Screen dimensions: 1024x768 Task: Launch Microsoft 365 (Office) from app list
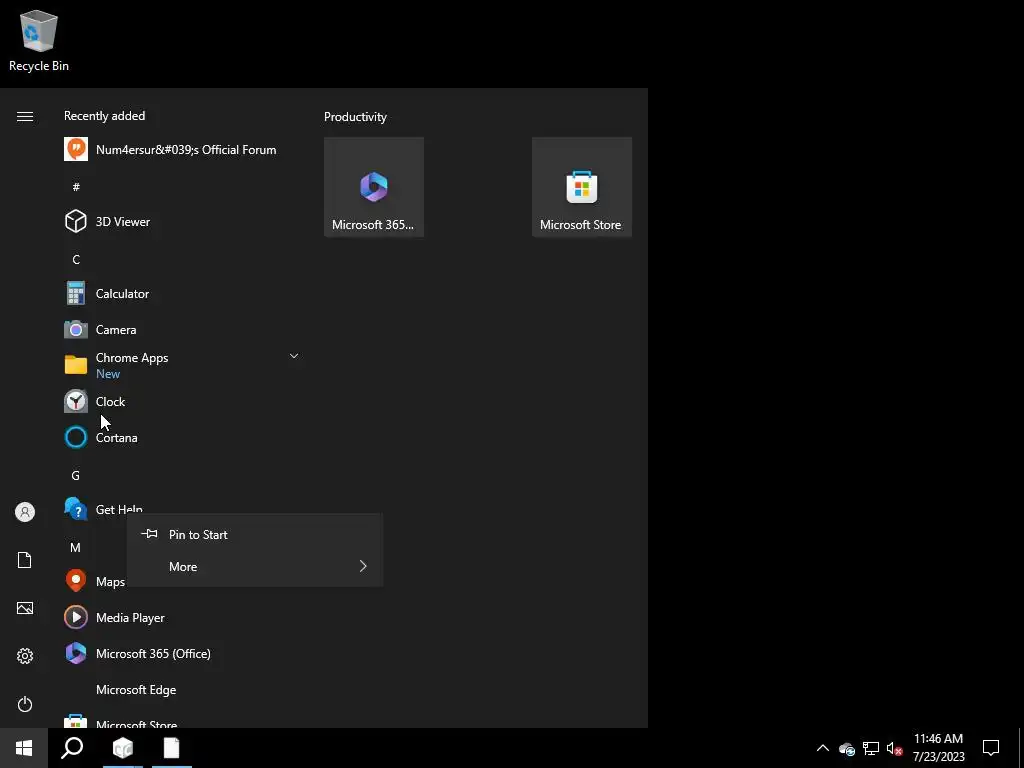coord(137,653)
